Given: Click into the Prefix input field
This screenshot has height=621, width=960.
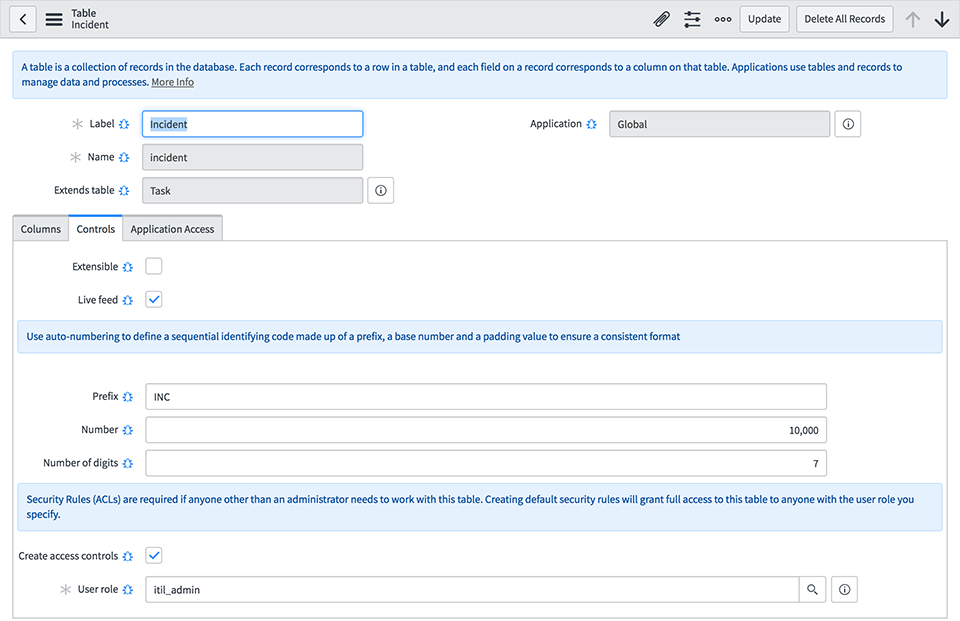Looking at the screenshot, I should pos(486,397).
